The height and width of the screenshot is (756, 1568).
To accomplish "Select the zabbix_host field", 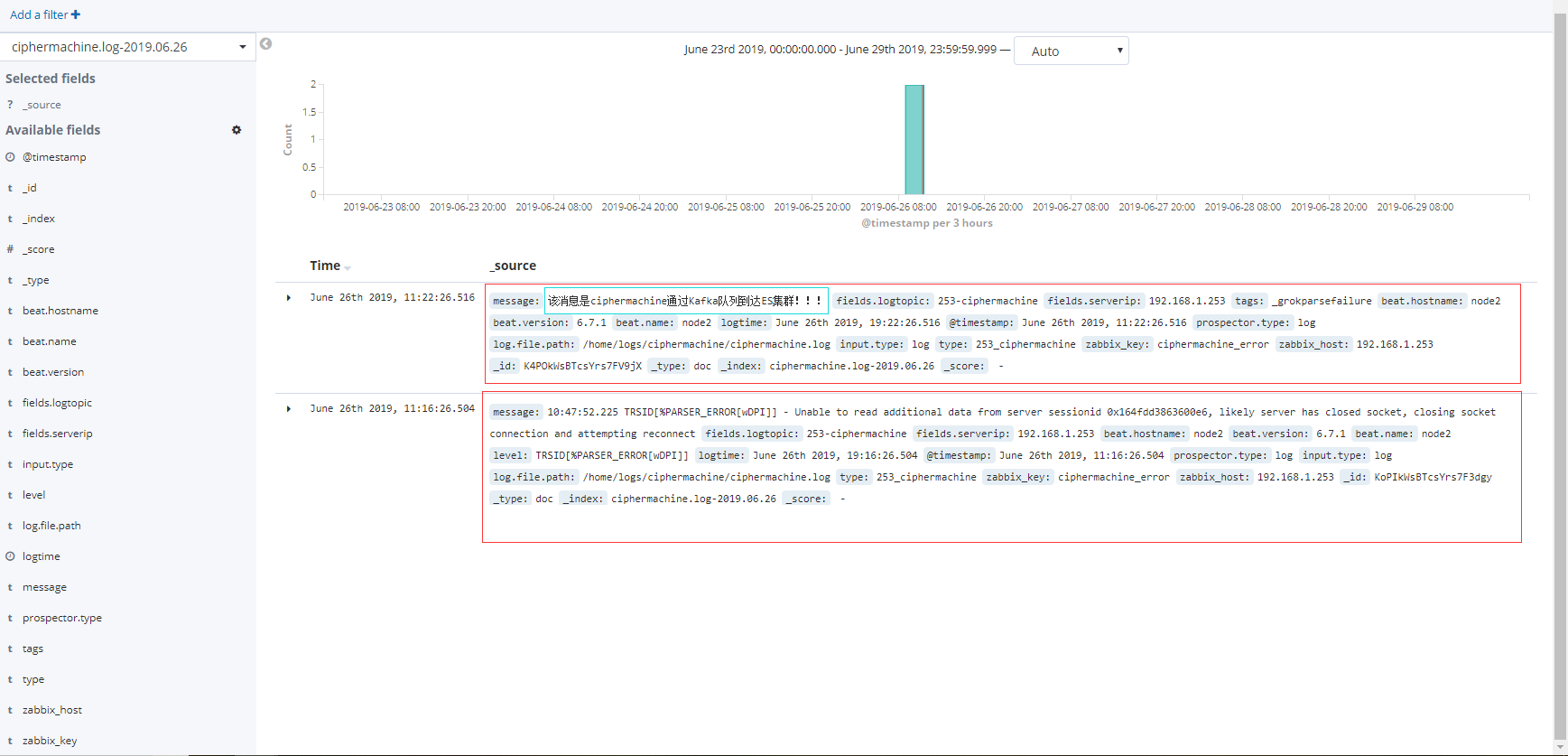I will [x=52, y=710].
